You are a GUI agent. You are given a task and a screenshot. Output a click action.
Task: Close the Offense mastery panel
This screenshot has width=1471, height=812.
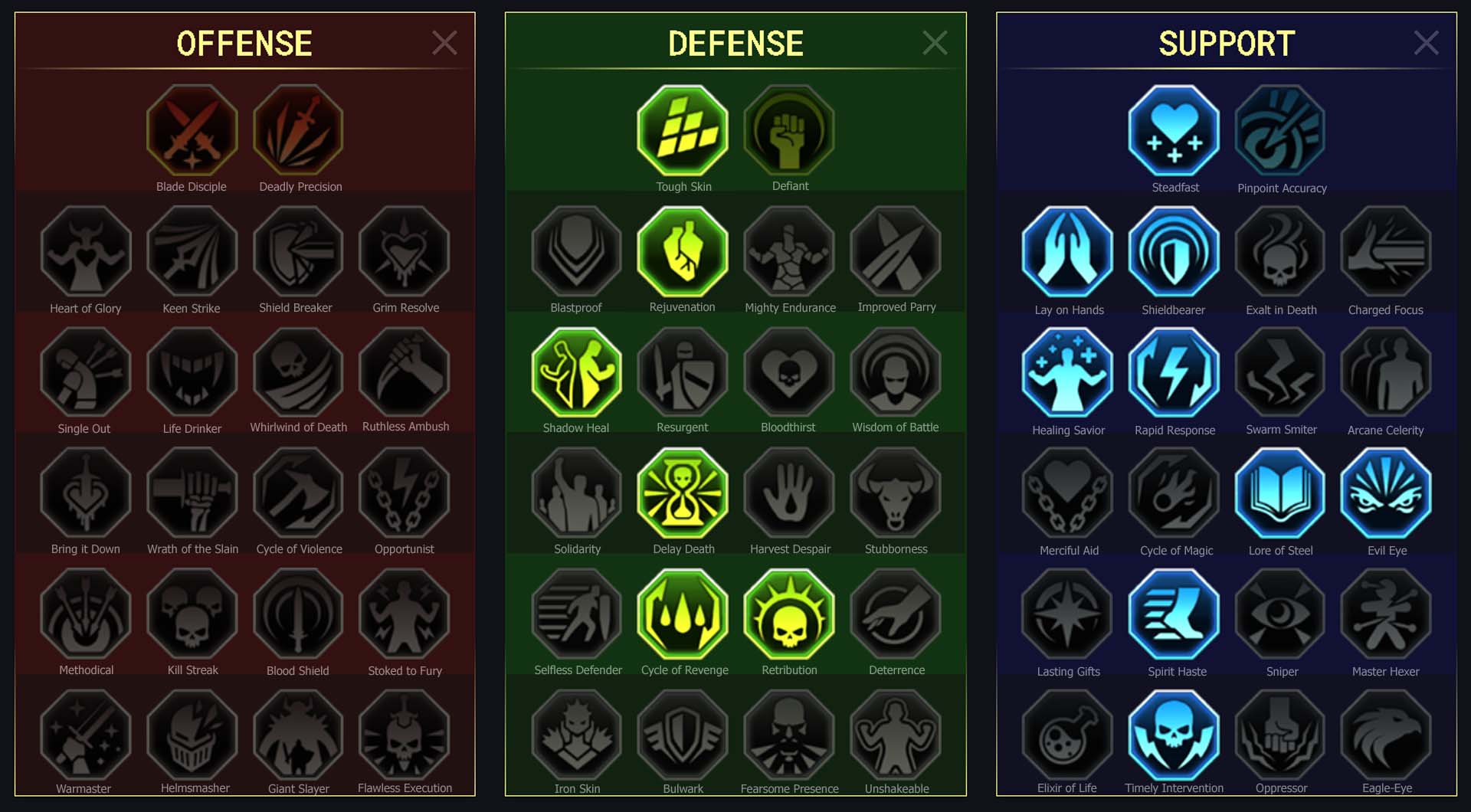[x=444, y=43]
